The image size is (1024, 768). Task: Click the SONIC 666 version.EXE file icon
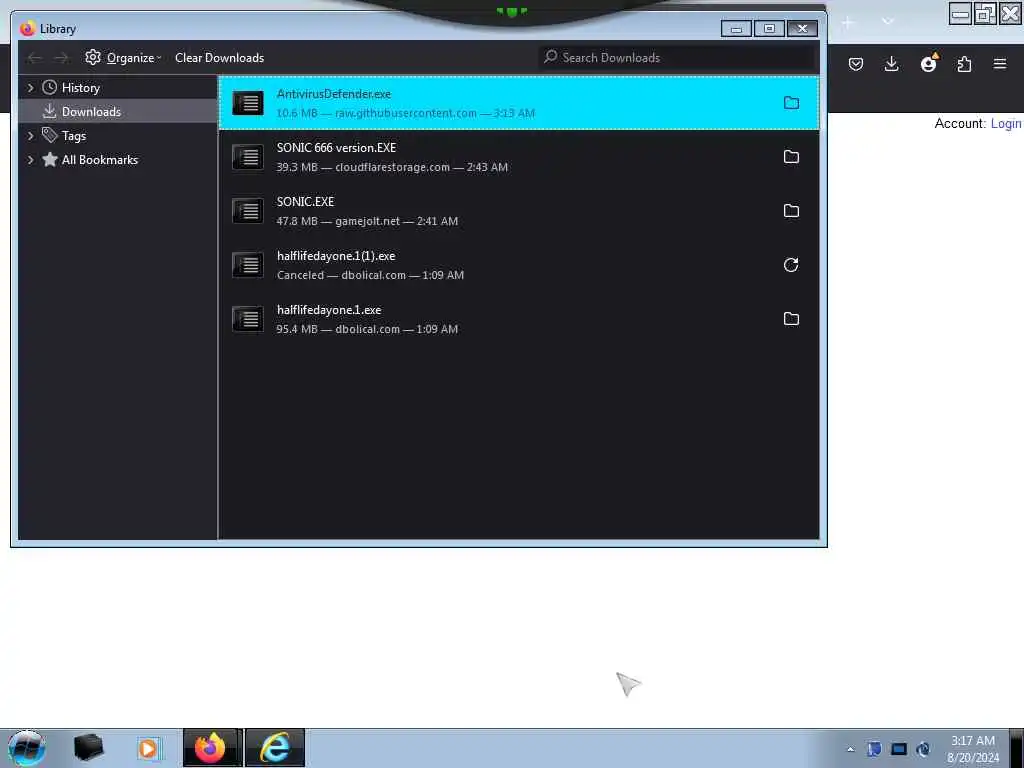tap(248, 157)
